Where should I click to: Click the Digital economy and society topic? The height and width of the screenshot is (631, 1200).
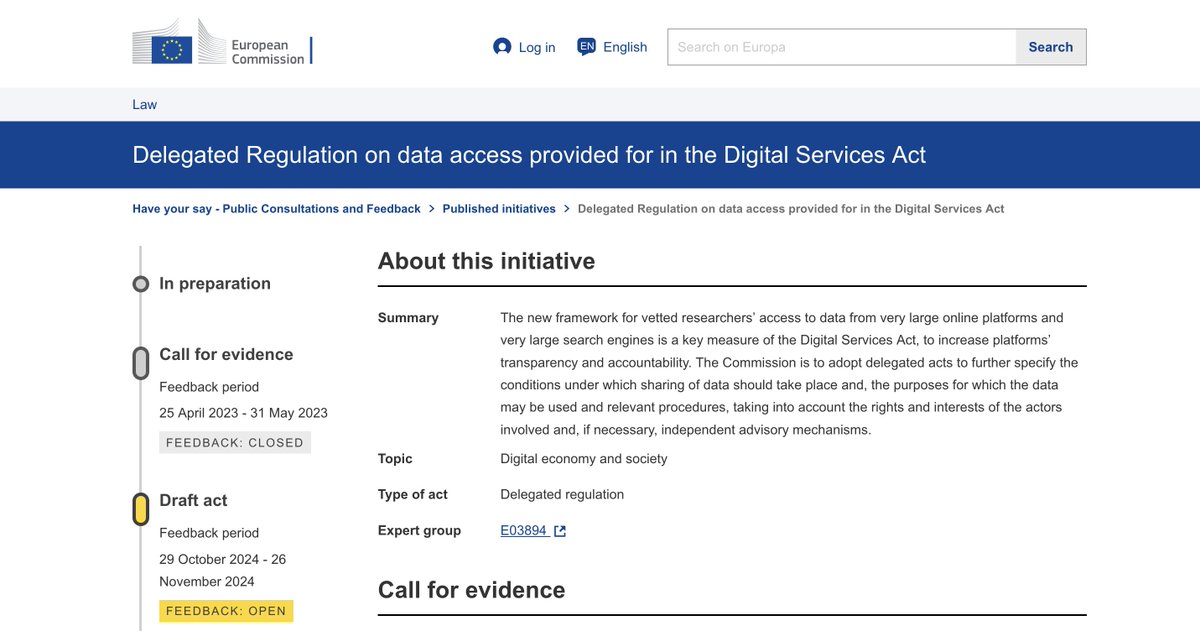[x=584, y=459]
